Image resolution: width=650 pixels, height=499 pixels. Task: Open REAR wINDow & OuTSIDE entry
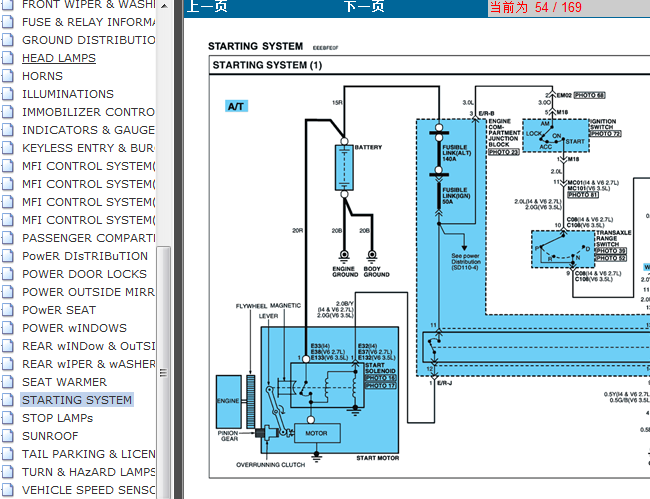click(89, 346)
